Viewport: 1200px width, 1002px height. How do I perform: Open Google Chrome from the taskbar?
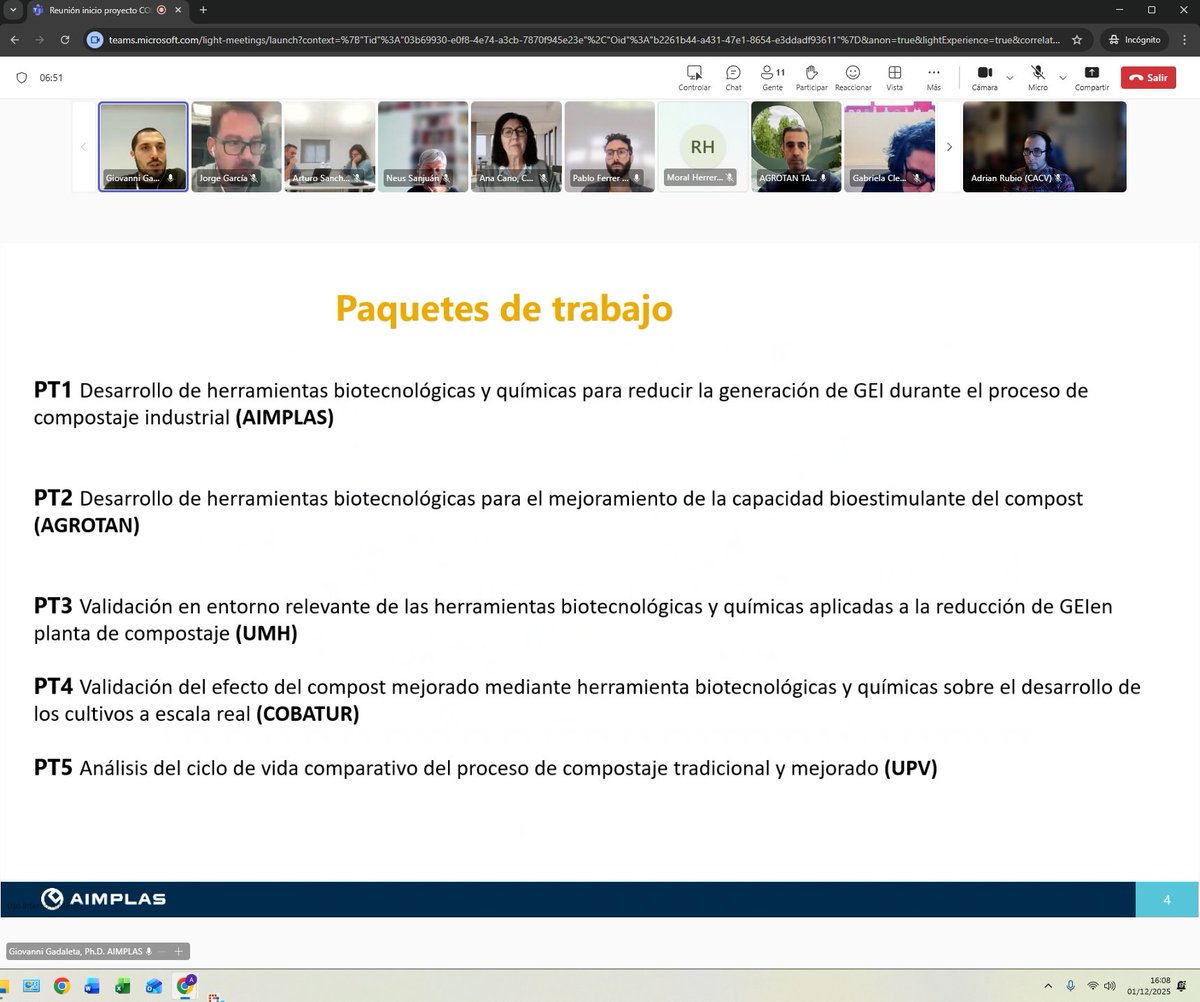61,987
